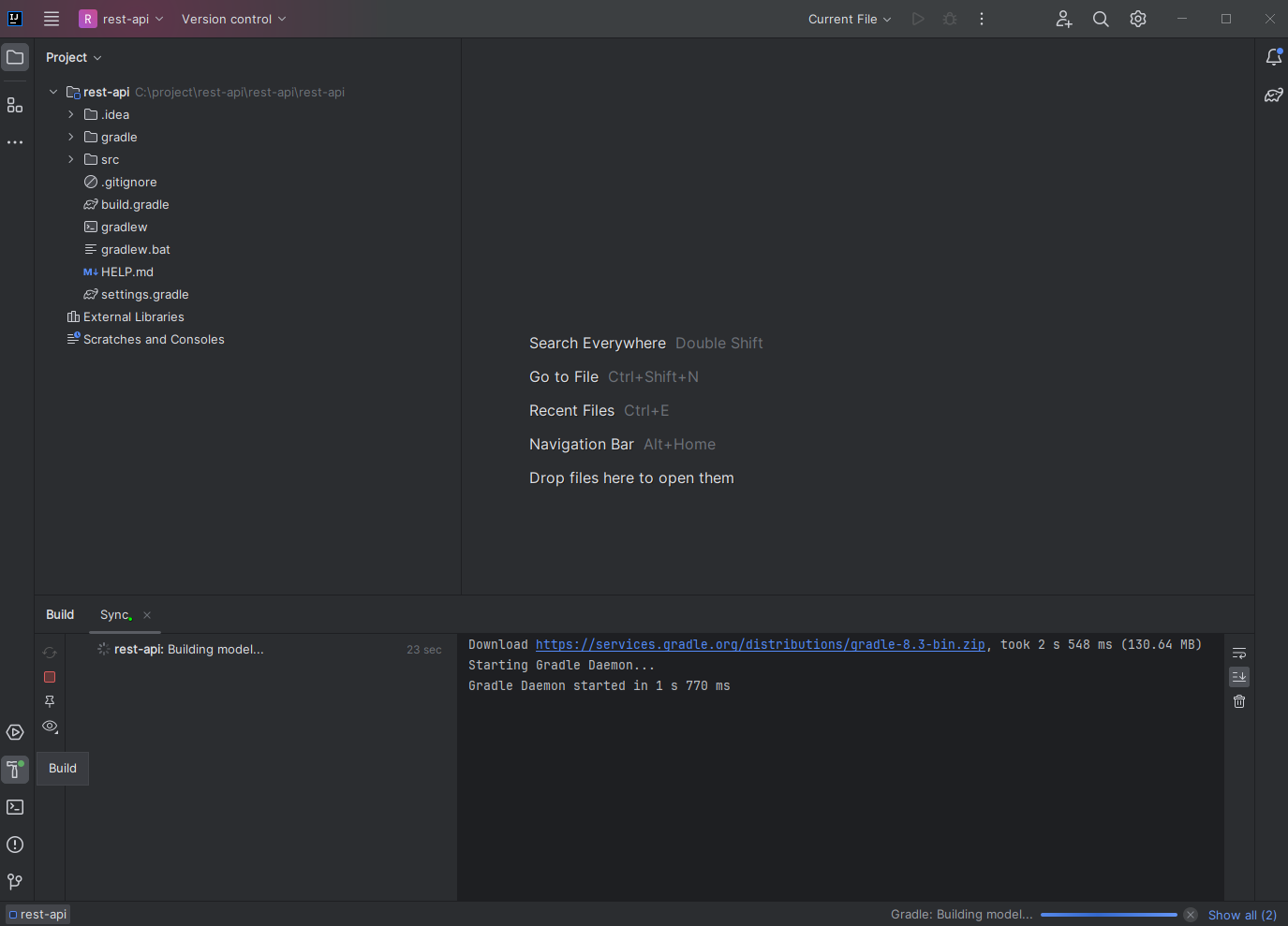1288x926 pixels.
Task: Open the Version control dropdown
Action: click(x=233, y=19)
